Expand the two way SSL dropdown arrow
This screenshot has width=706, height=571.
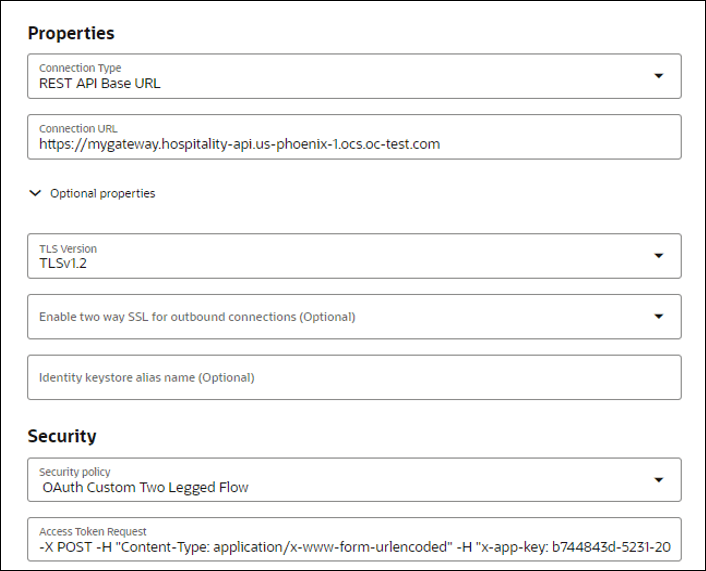tap(658, 317)
